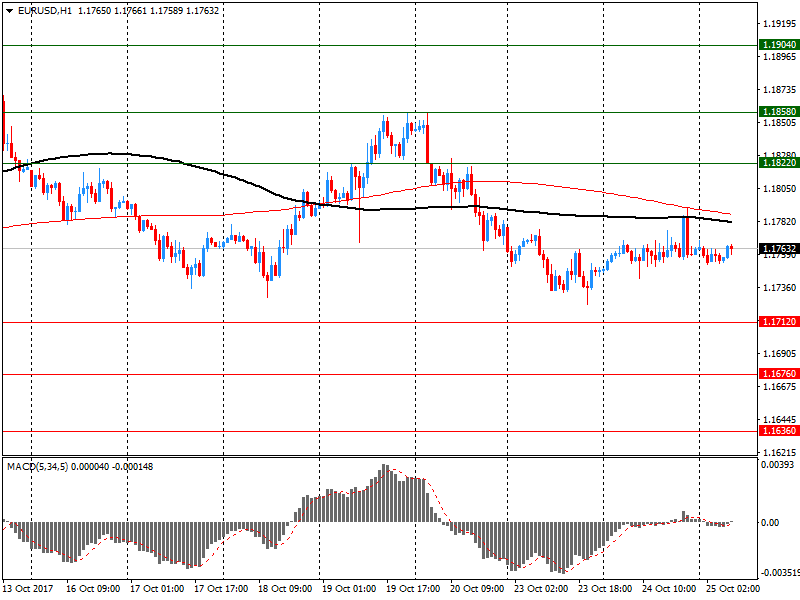Click the 23 Oct 18:00 time axis label
800x600 pixels.
[605, 589]
